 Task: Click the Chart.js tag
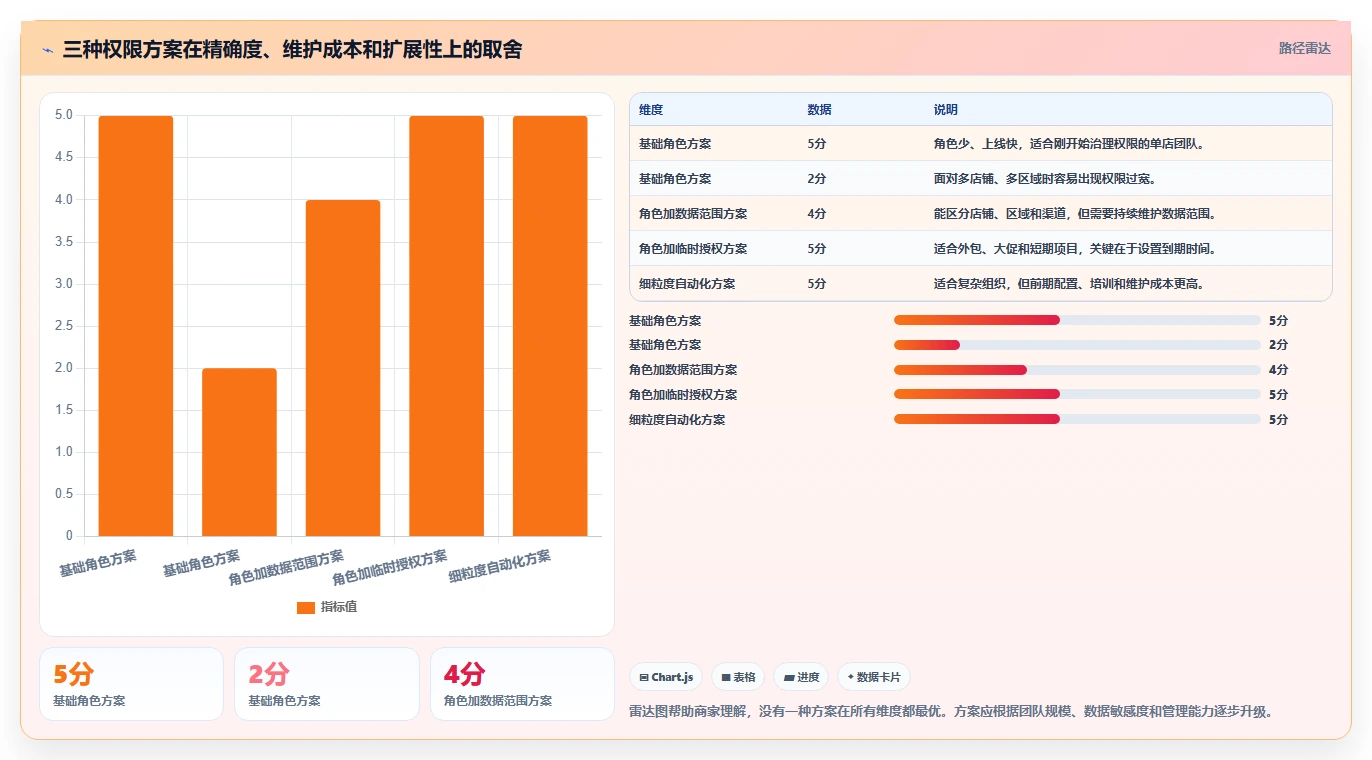coord(666,677)
